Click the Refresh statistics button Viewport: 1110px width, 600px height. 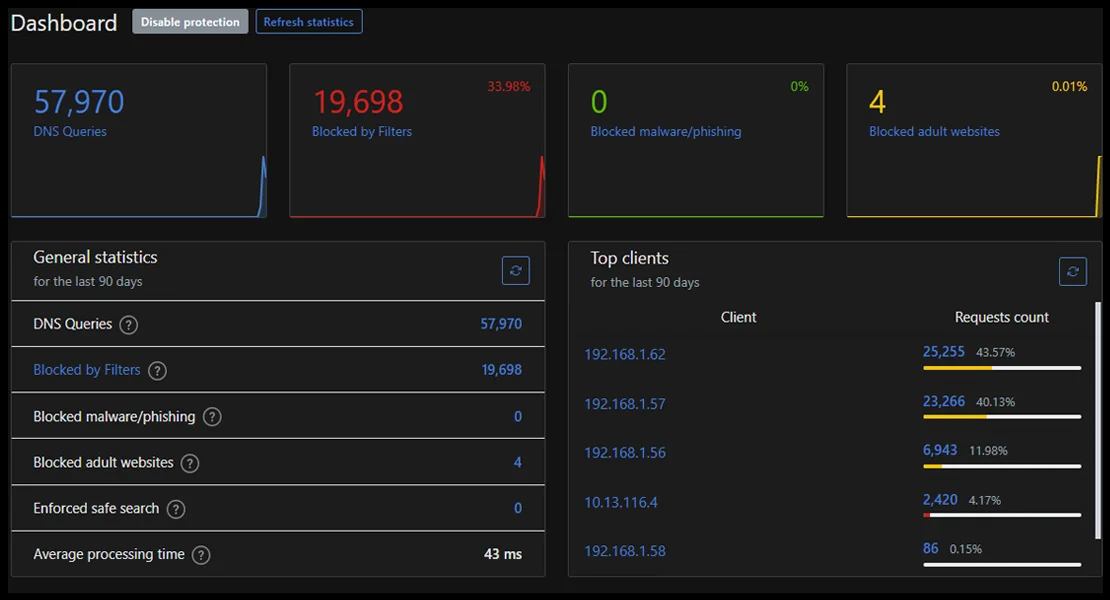click(x=309, y=21)
